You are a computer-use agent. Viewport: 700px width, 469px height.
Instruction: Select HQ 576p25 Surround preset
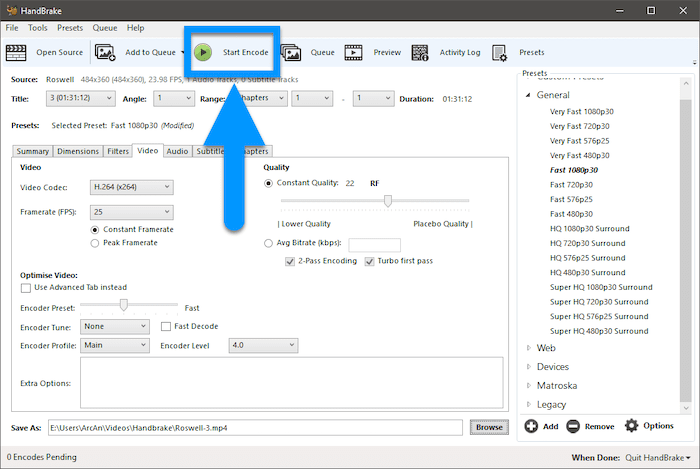pyautogui.click(x=588, y=258)
